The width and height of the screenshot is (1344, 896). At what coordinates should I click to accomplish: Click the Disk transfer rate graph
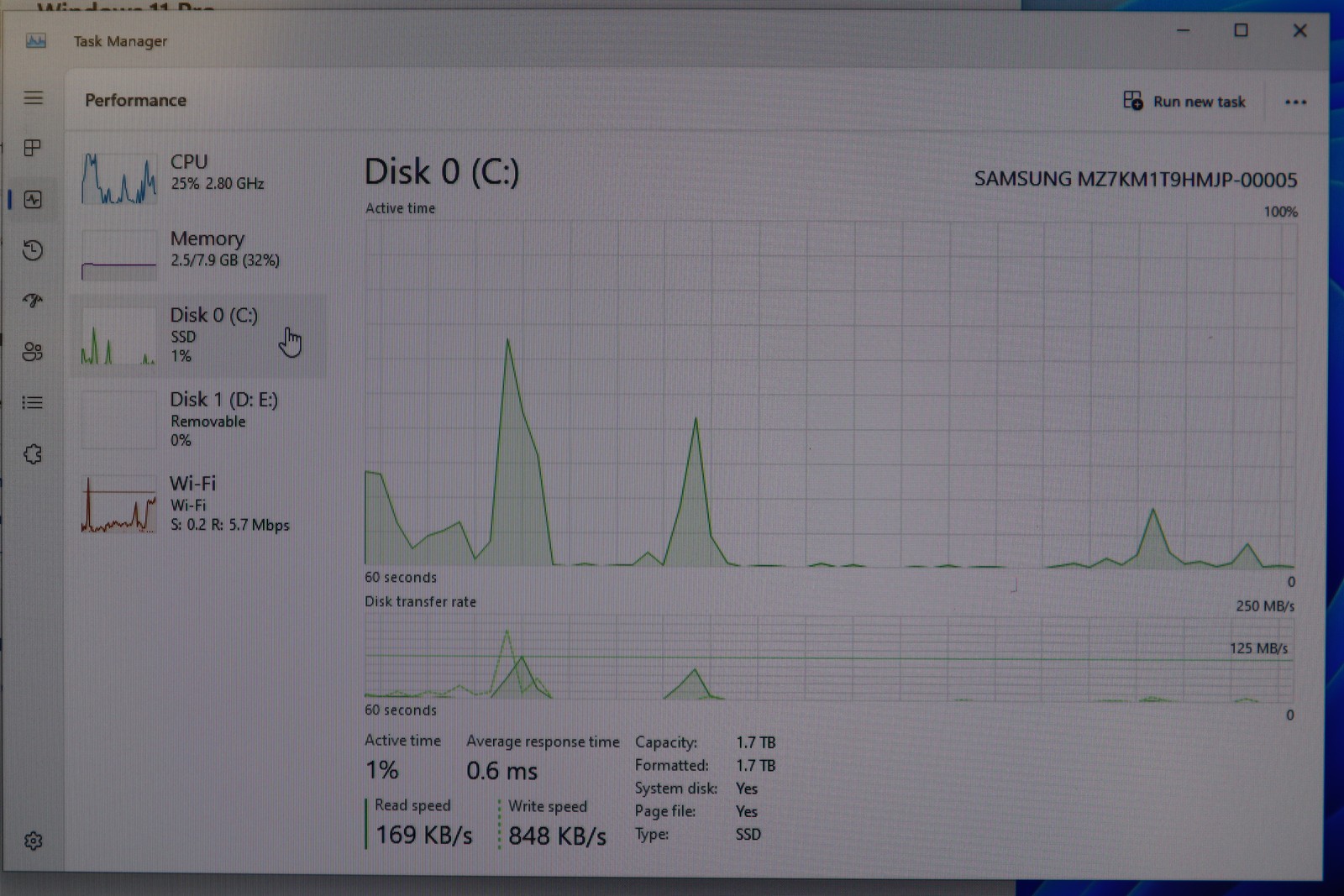coord(829,658)
